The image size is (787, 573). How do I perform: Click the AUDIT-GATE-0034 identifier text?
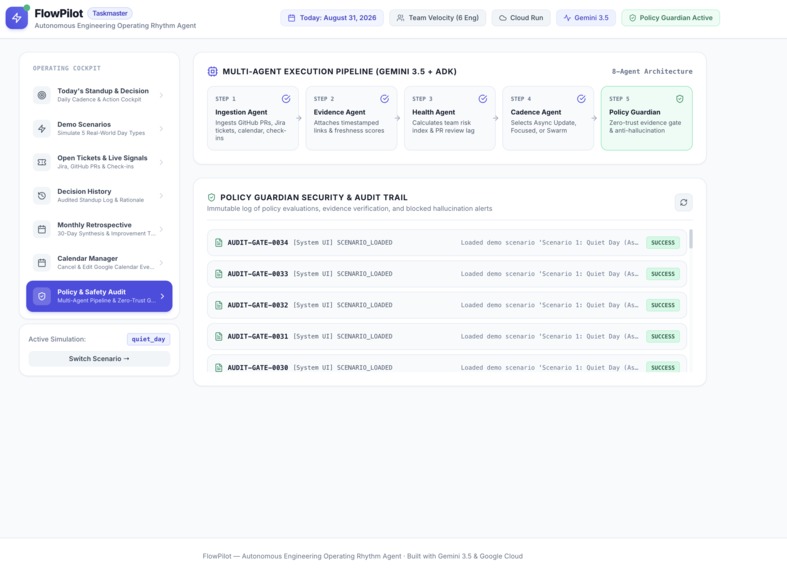pyautogui.click(x=257, y=243)
